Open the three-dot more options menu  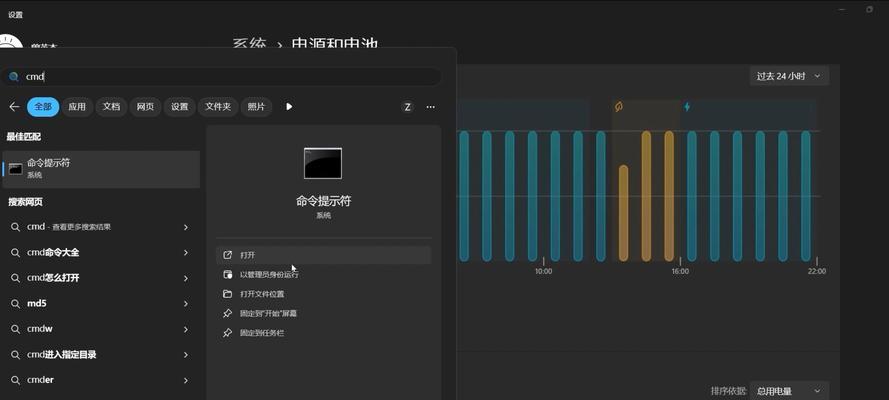click(x=431, y=107)
